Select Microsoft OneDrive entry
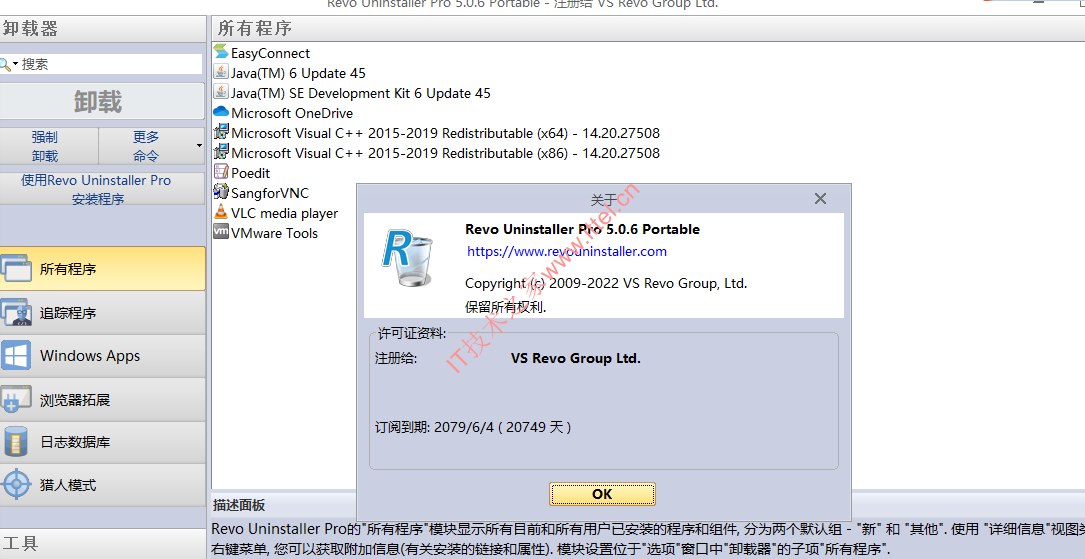 pyautogui.click(x=292, y=113)
